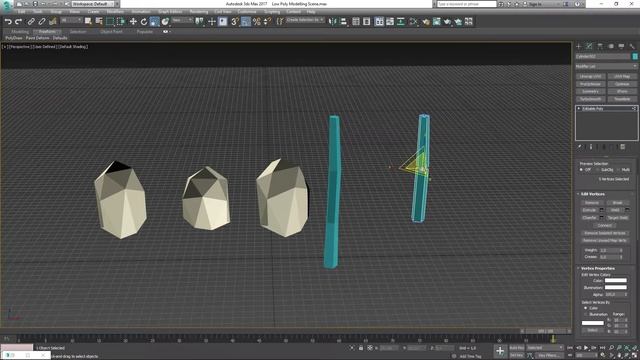The width and height of the screenshot is (640, 360).
Task: Select the SubObj preview selection radio
Action: 598,170
